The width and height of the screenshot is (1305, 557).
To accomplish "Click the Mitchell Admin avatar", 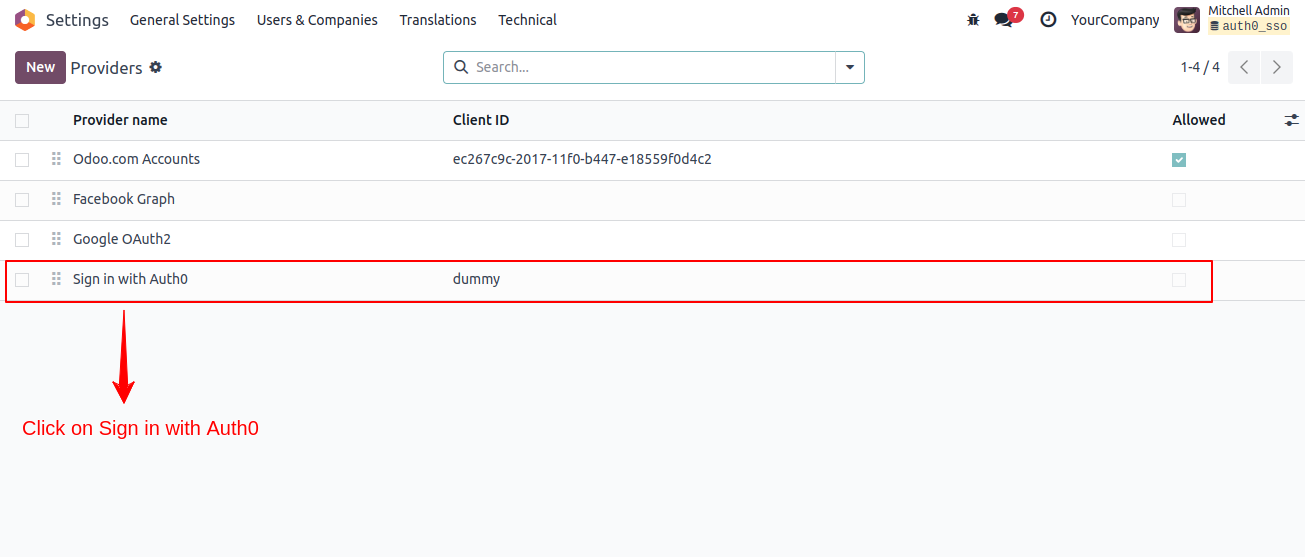I will 1187,20.
